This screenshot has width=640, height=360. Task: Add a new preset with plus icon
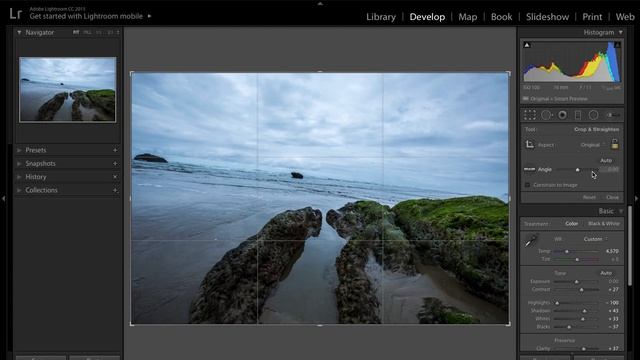(115, 150)
